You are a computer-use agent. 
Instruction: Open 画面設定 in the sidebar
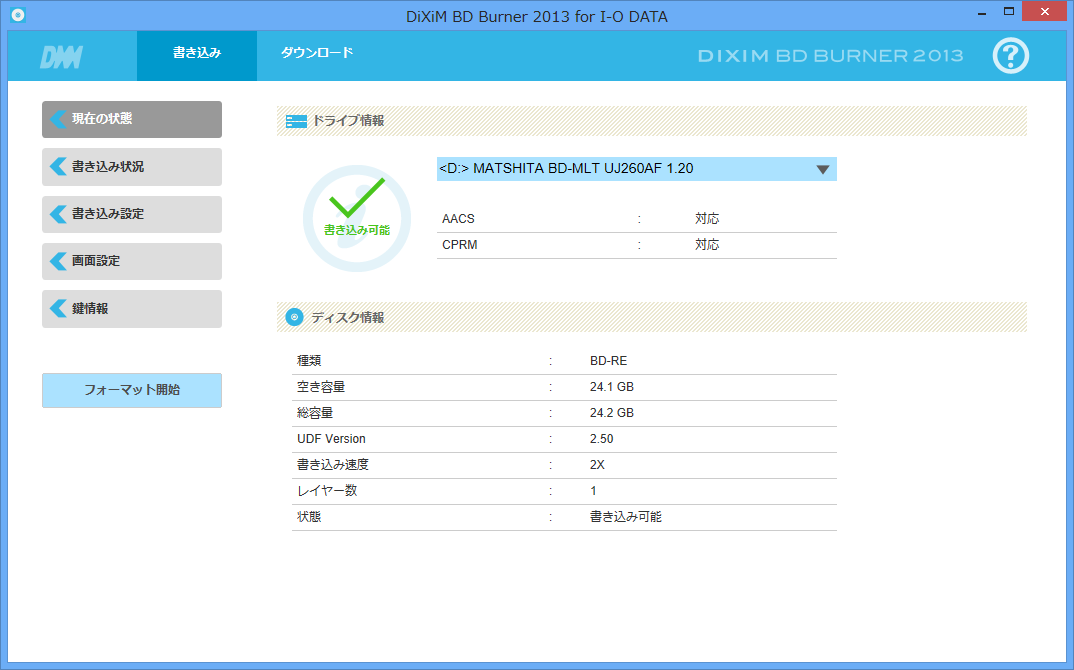coord(132,261)
